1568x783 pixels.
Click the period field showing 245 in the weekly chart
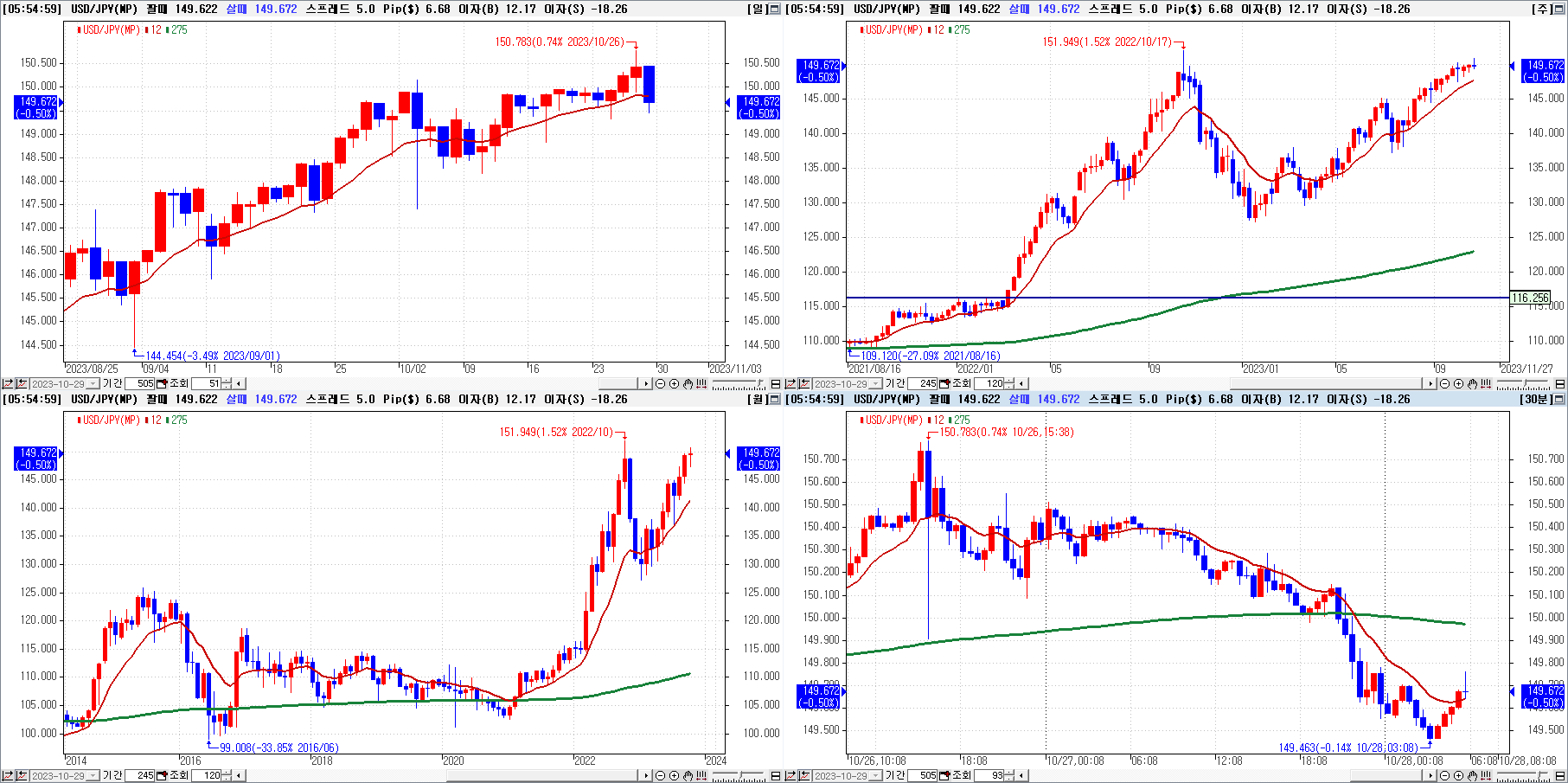(922, 383)
